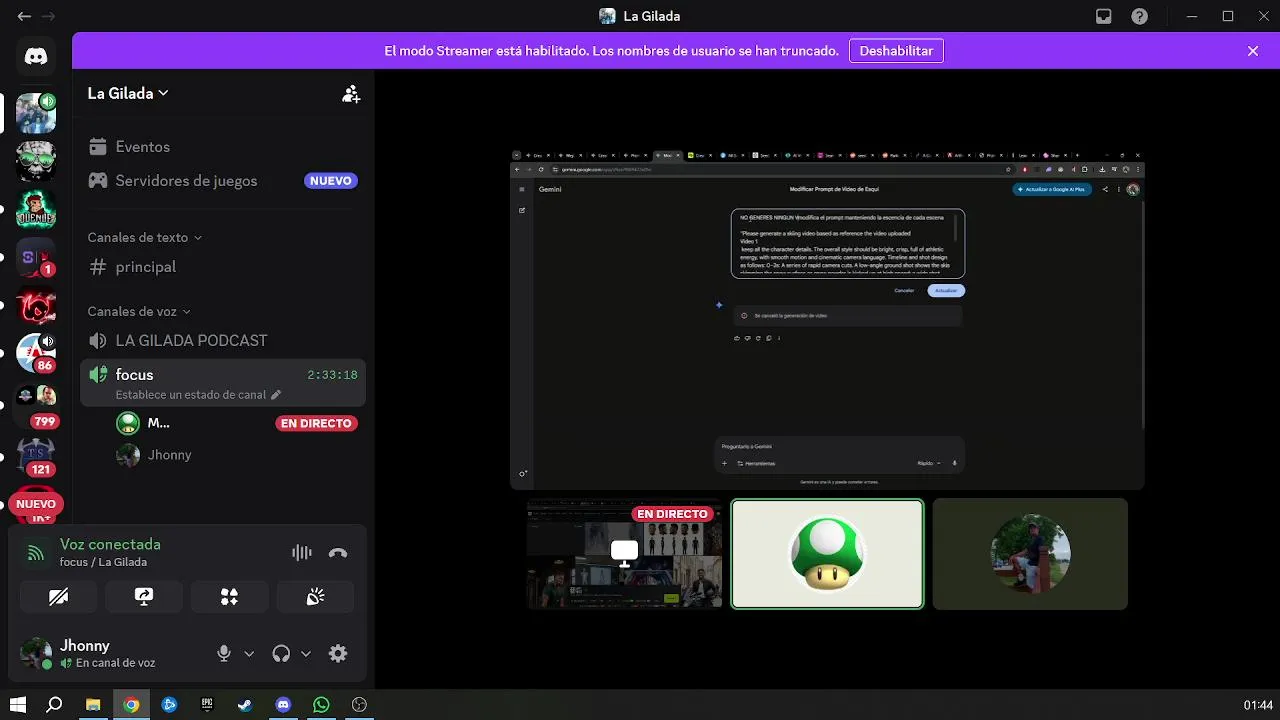Screen dimensions: 1280x720
Task: Open Jhonny's user profile panel
Action: tap(110, 653)
